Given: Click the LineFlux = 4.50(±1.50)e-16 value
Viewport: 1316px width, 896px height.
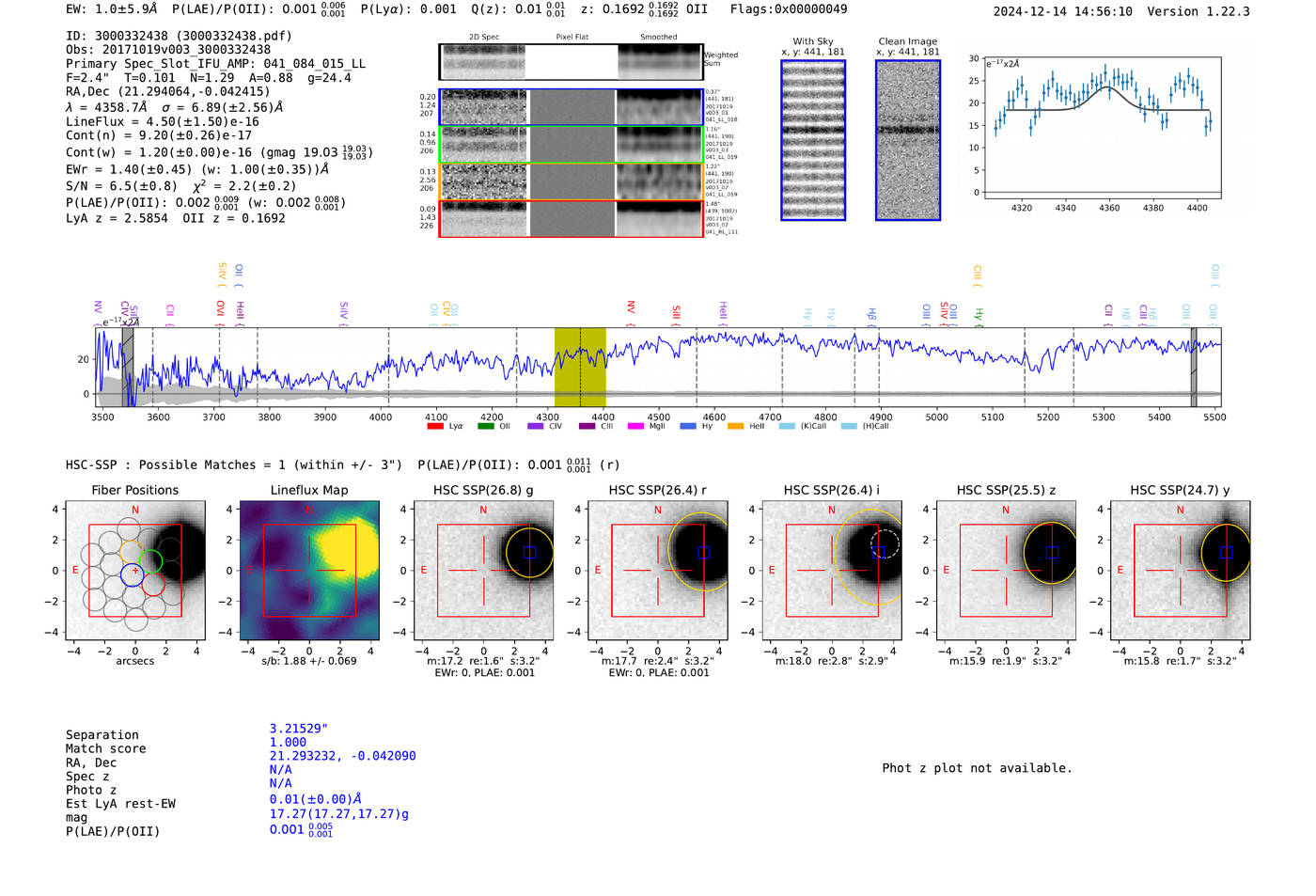Looking at the screenshot, I should coord(163,121).
